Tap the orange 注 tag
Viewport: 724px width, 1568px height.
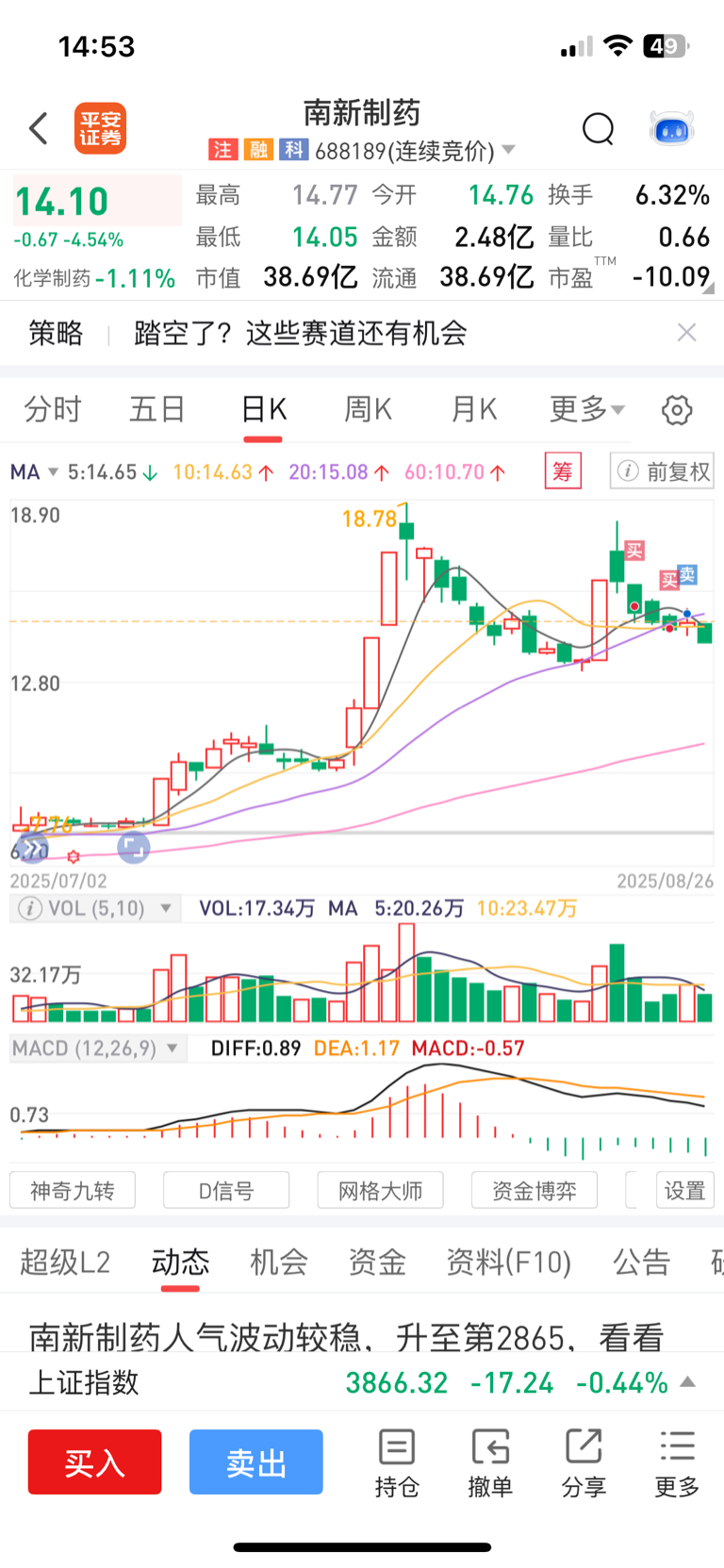(222, 150)
